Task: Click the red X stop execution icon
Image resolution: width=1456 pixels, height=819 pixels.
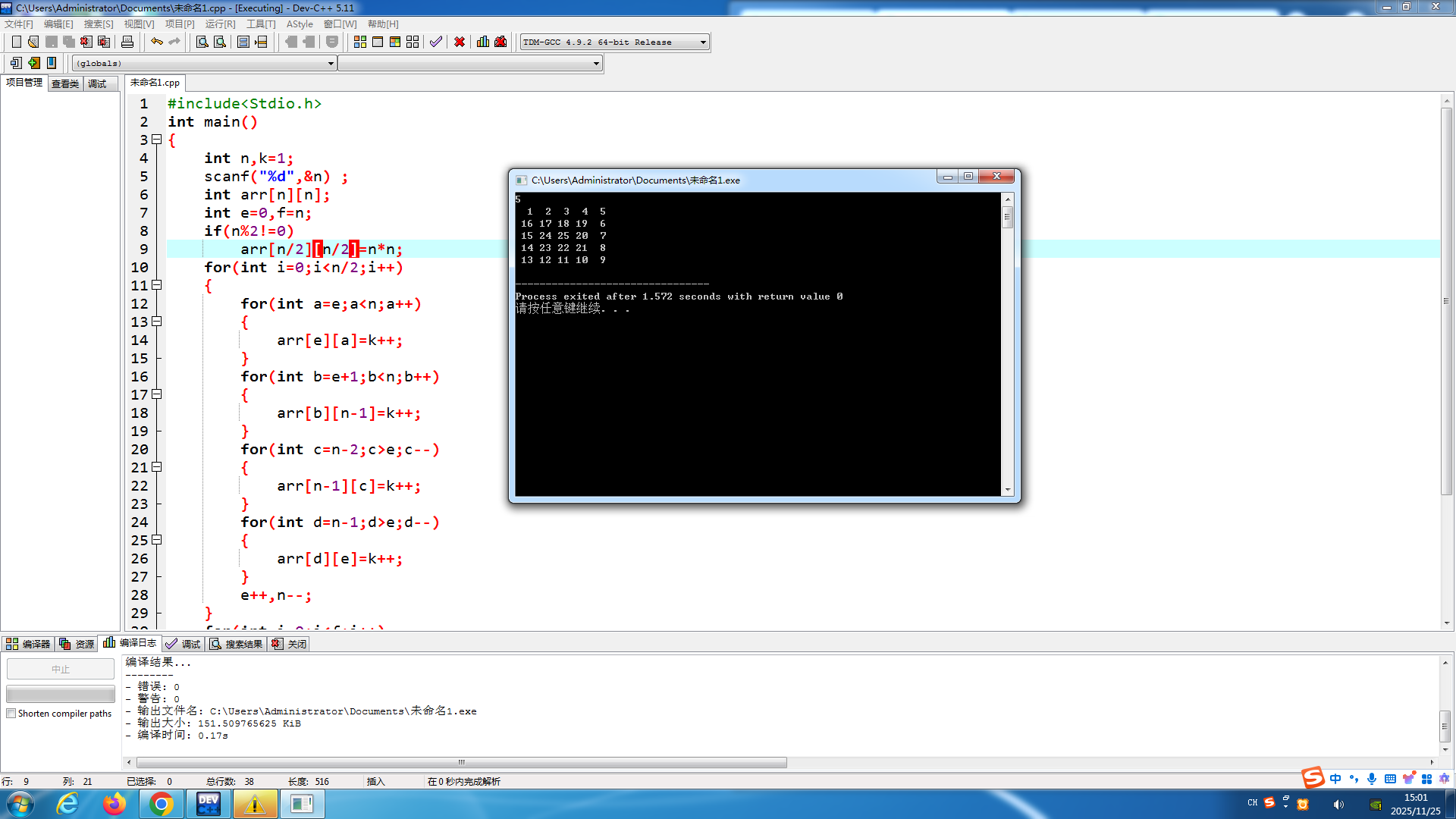Action: point(460,42)
